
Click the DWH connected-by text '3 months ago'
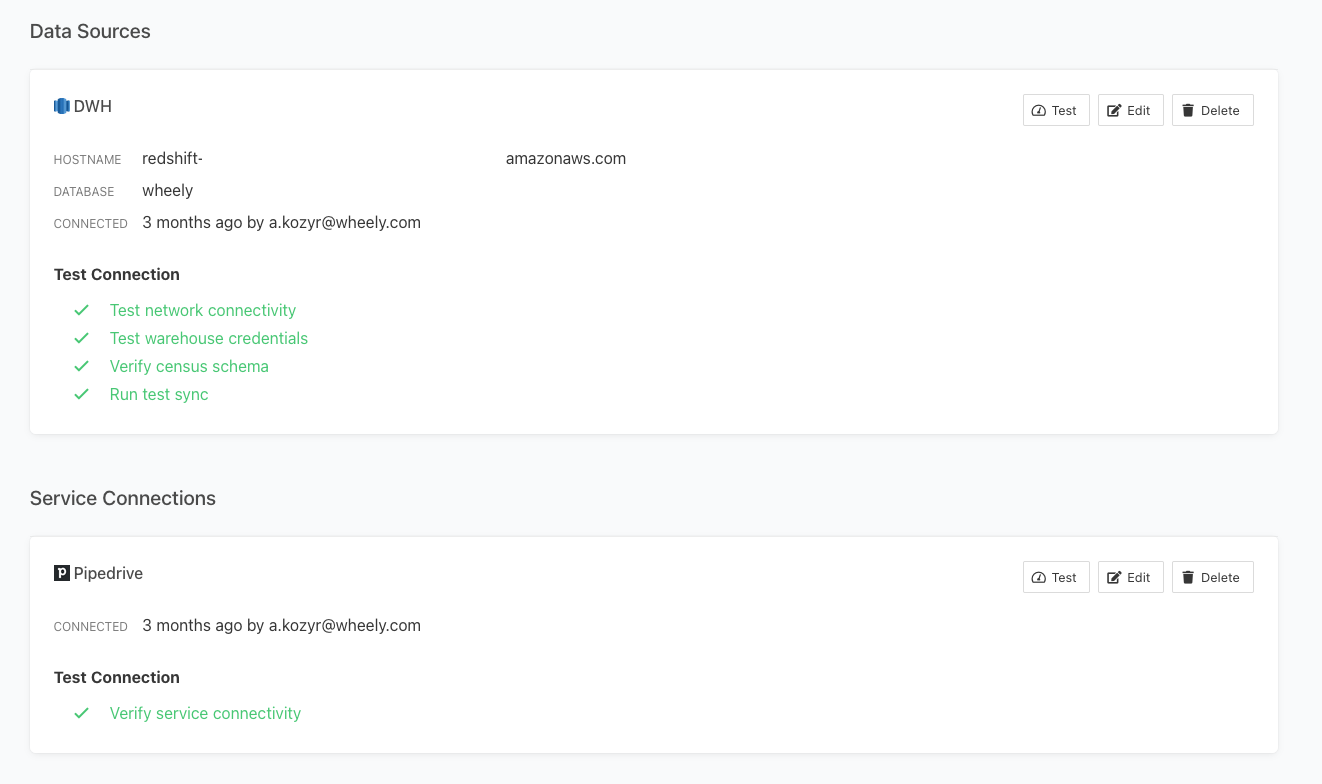click(192, 222)
